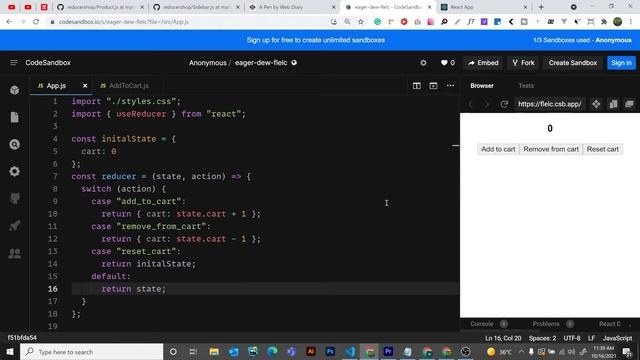Image resolution: width=640 pixels, height=360 pixels.
Task: Click the sign up for free banner link
Action: click(x=316, y=40)
